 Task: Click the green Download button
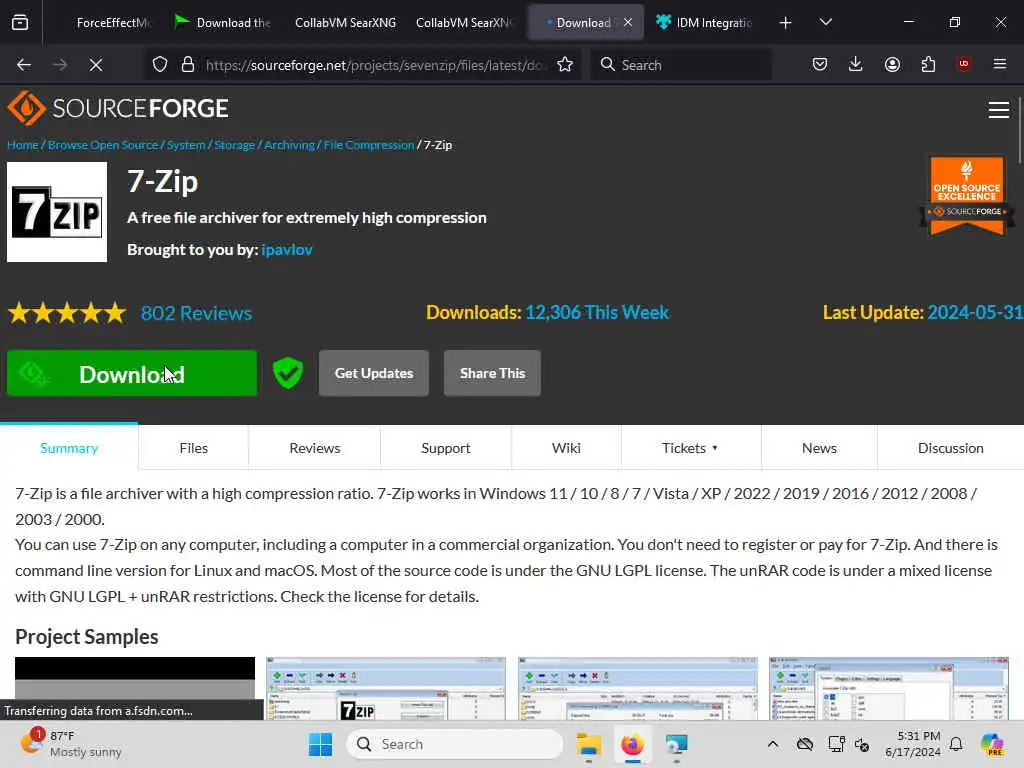click(x=132, y=373)
